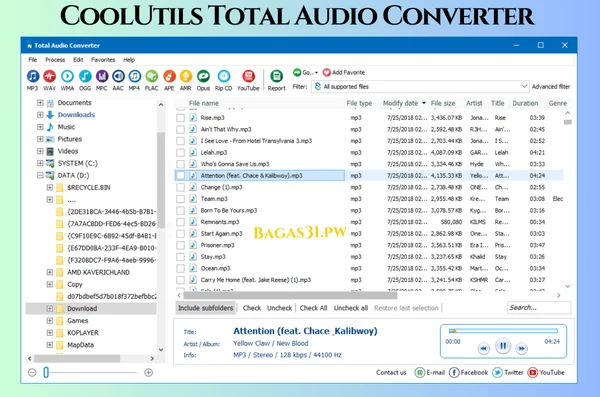Open the File menu
The height and width of the screenshot is (397, 600).
[x=33, y=60]
